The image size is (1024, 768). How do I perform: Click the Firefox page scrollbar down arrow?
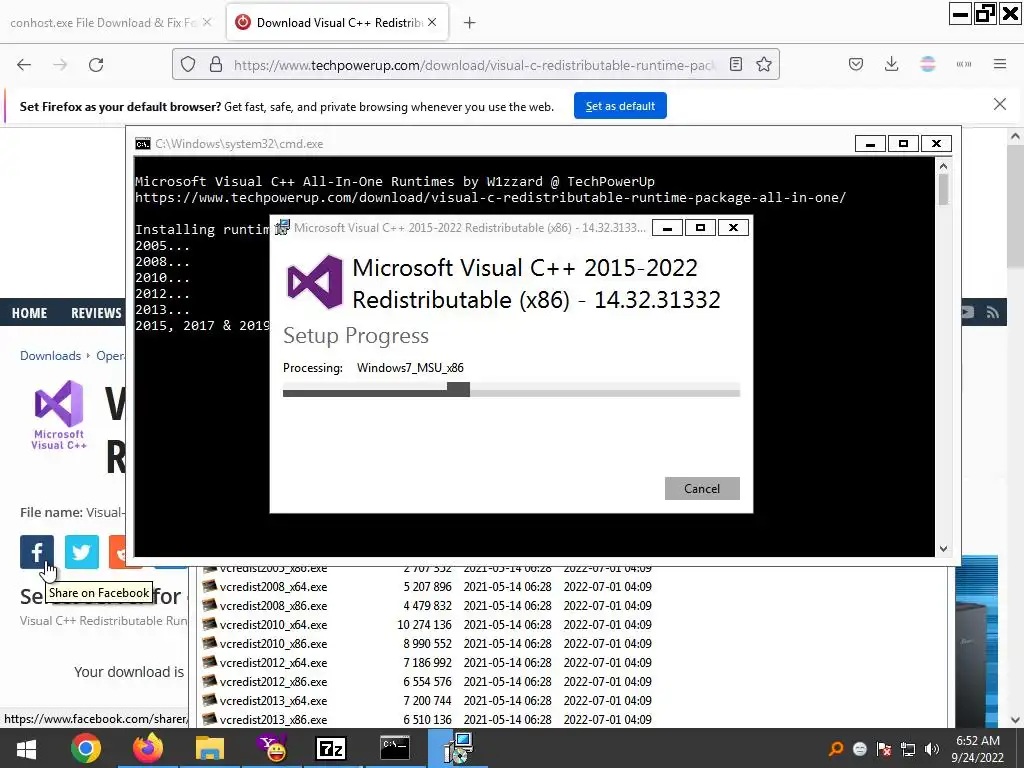(1015, 720)
